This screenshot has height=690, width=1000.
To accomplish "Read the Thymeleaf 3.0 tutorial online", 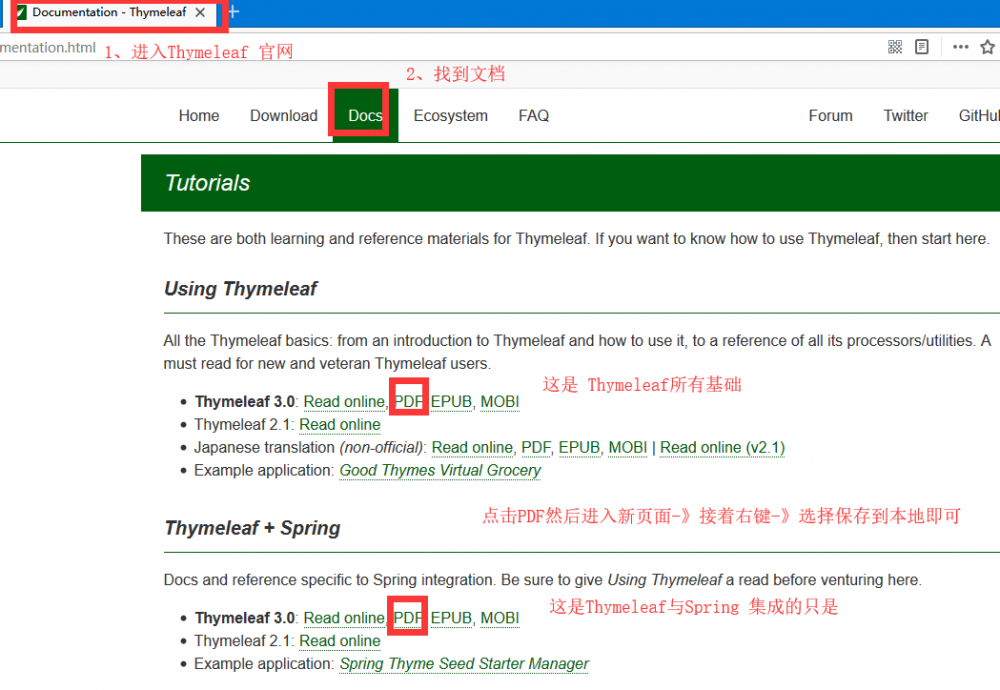I will coord(344,401).
